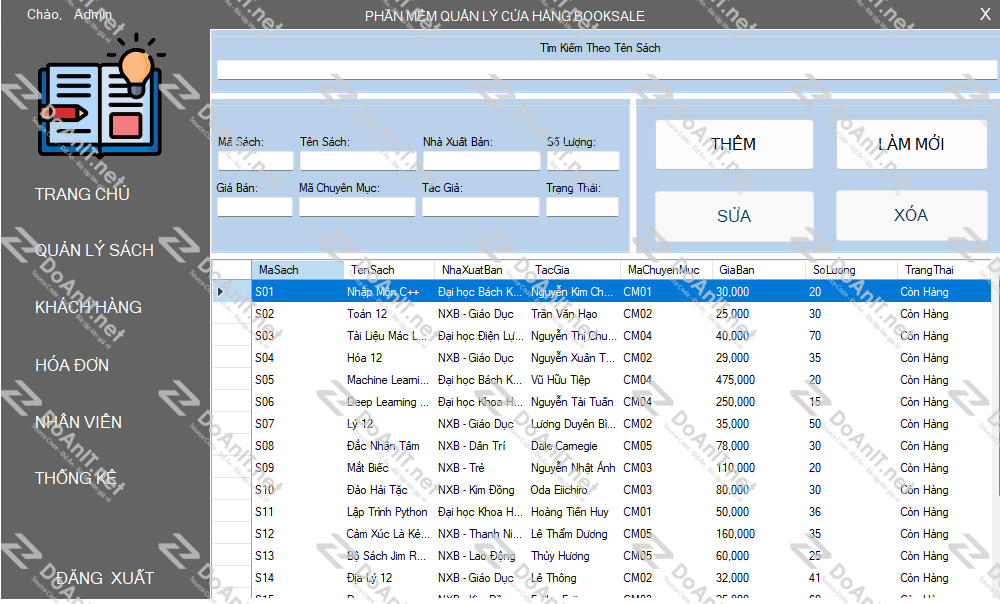Sort by MaSach column header

[297, 270]
